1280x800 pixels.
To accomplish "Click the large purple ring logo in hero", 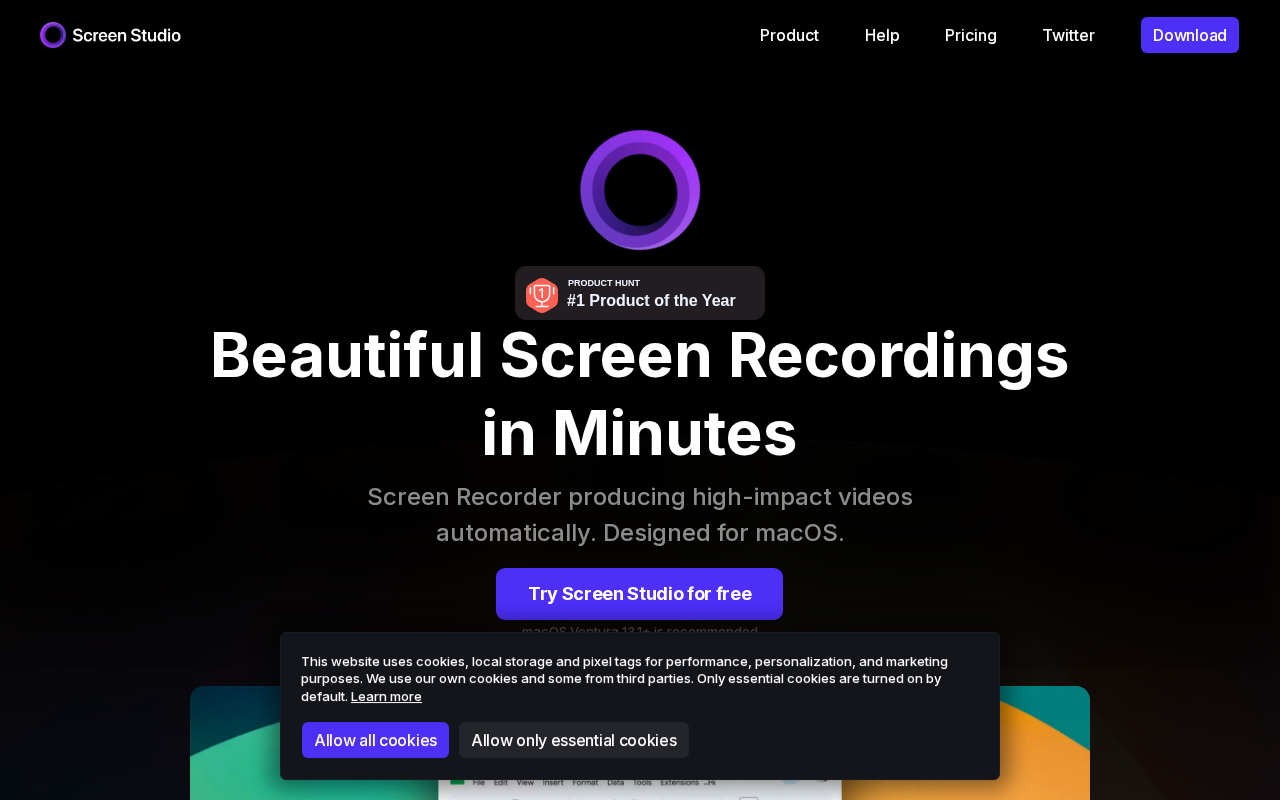I will coord(640,190).
